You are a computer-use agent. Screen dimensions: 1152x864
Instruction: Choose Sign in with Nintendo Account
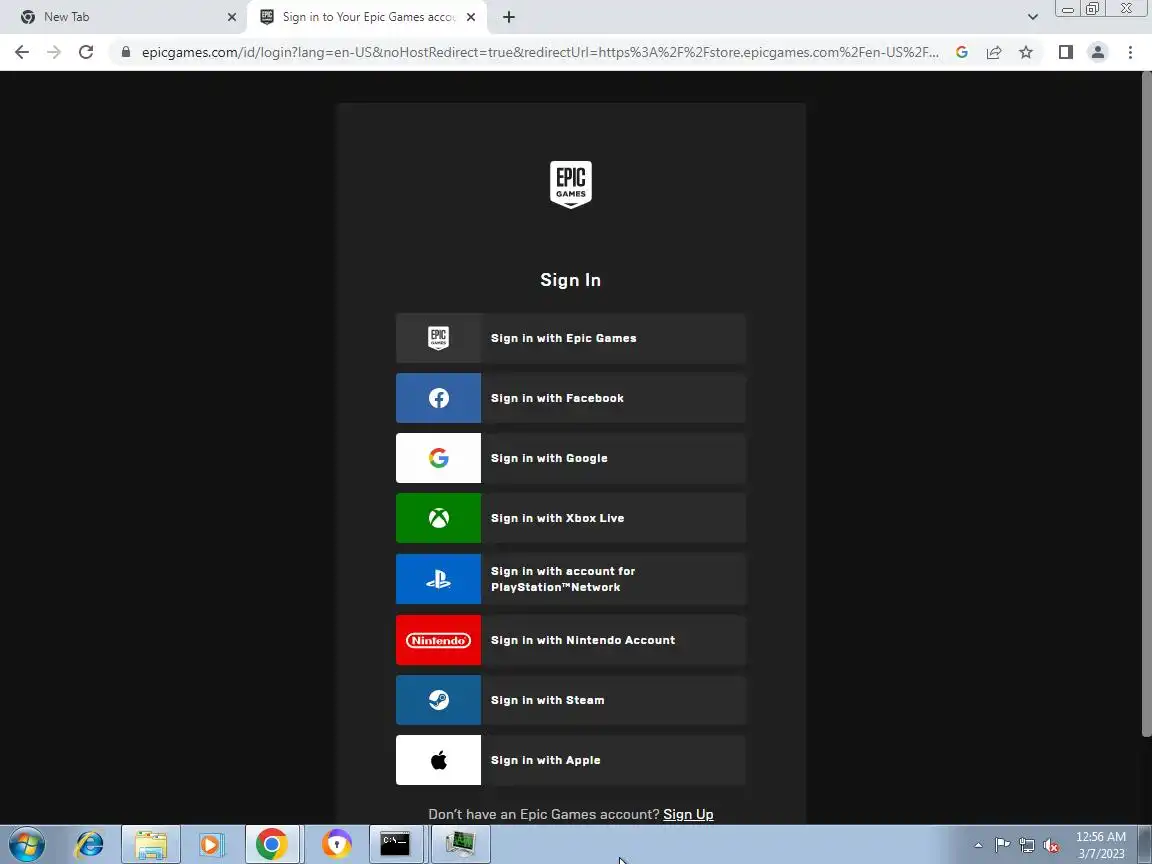[x=571, y=640]
